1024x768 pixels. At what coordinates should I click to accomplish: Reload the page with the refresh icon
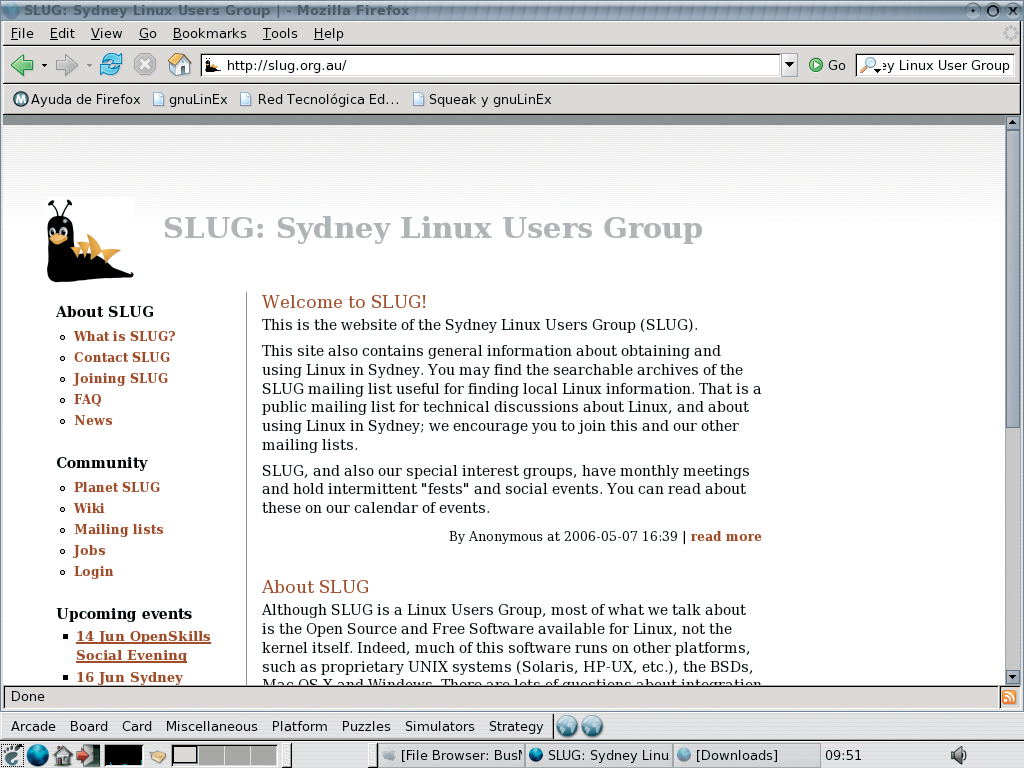(x=111, y=65)
